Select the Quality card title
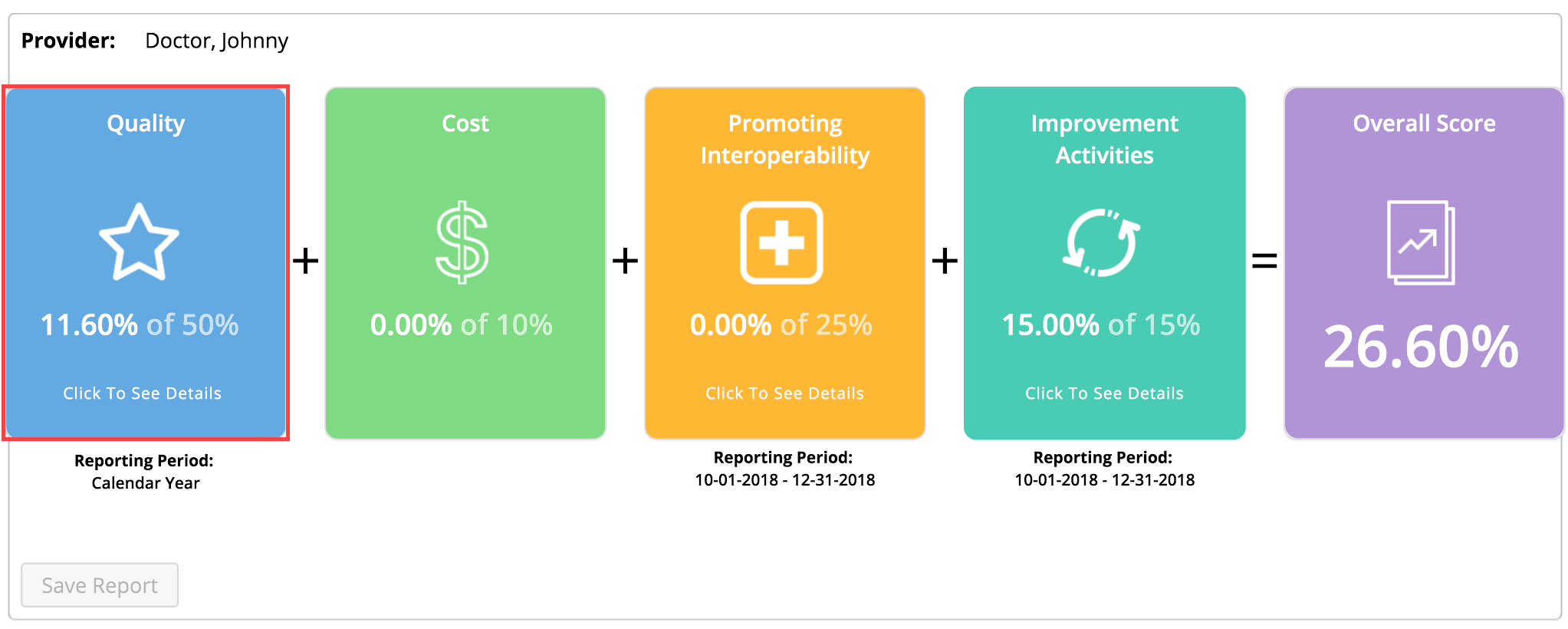This screenshot has height=629, width=1568. point(146,123)
